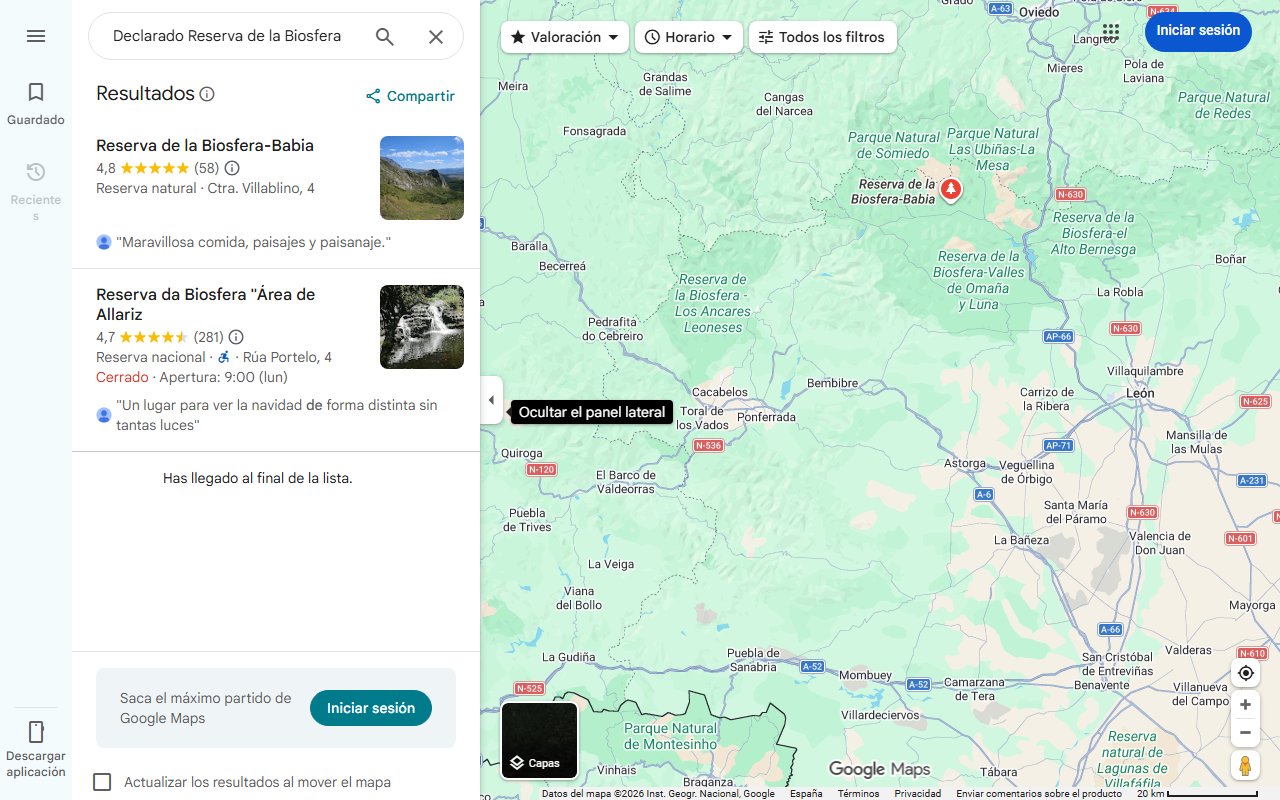Zoom in using the plus control

click(x=1245, y=704)
